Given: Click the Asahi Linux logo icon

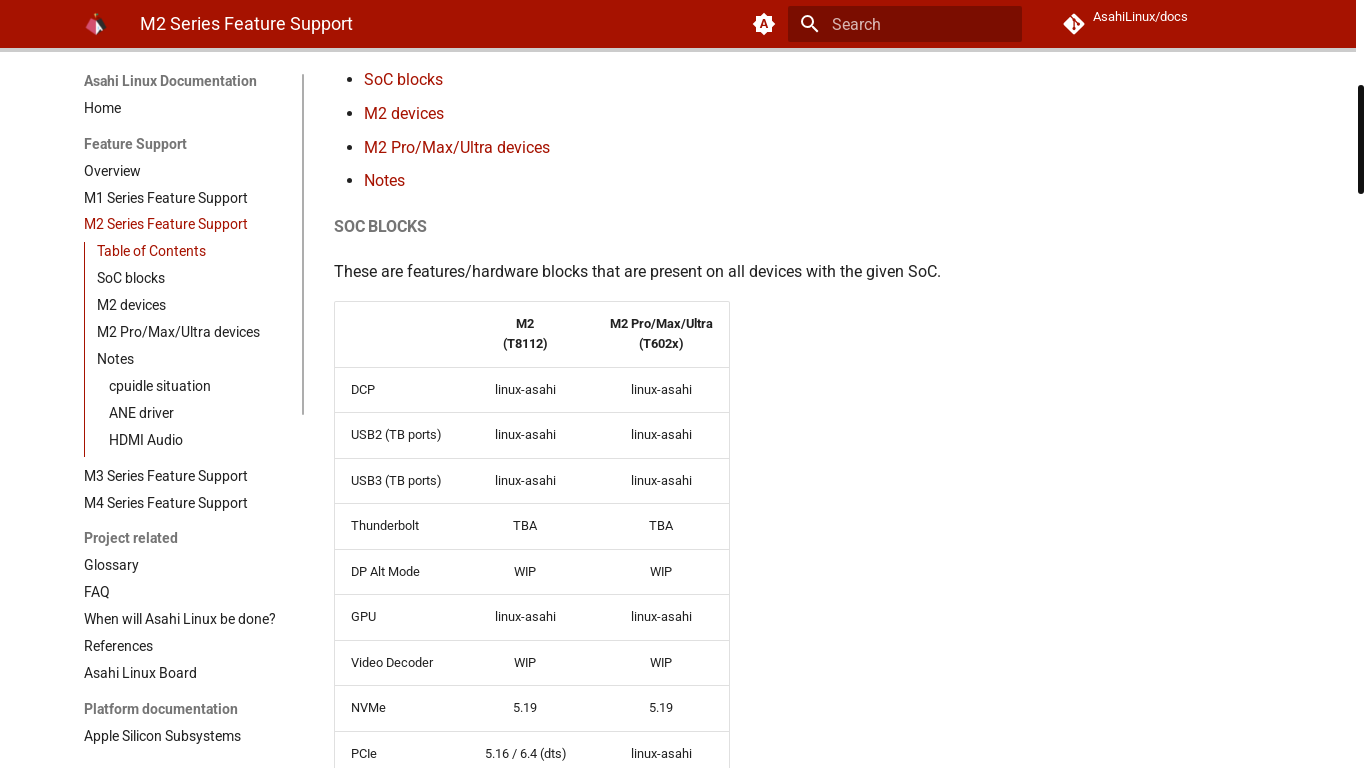Looking at the screenshot, I should [96, 24].
